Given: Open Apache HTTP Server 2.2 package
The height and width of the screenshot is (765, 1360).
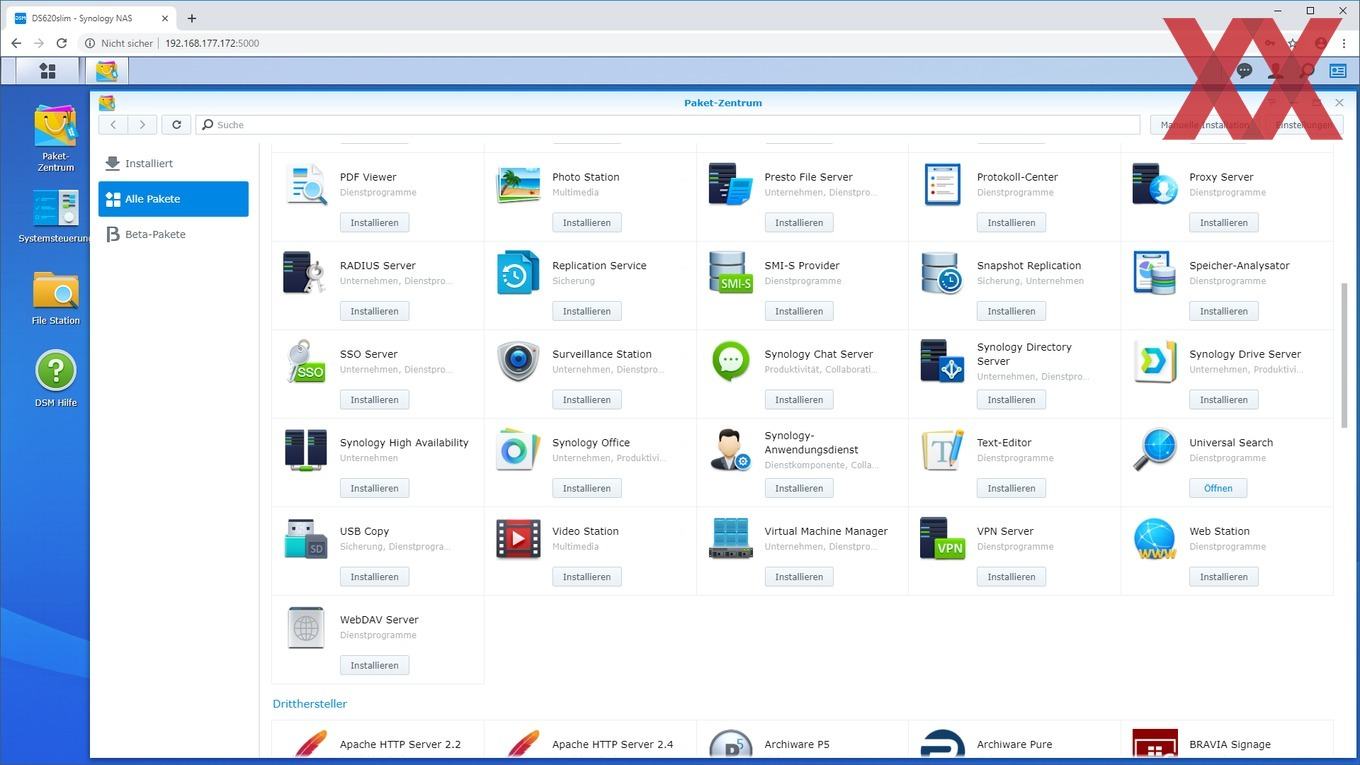Looking at the screenshot, I should [400, 745].
